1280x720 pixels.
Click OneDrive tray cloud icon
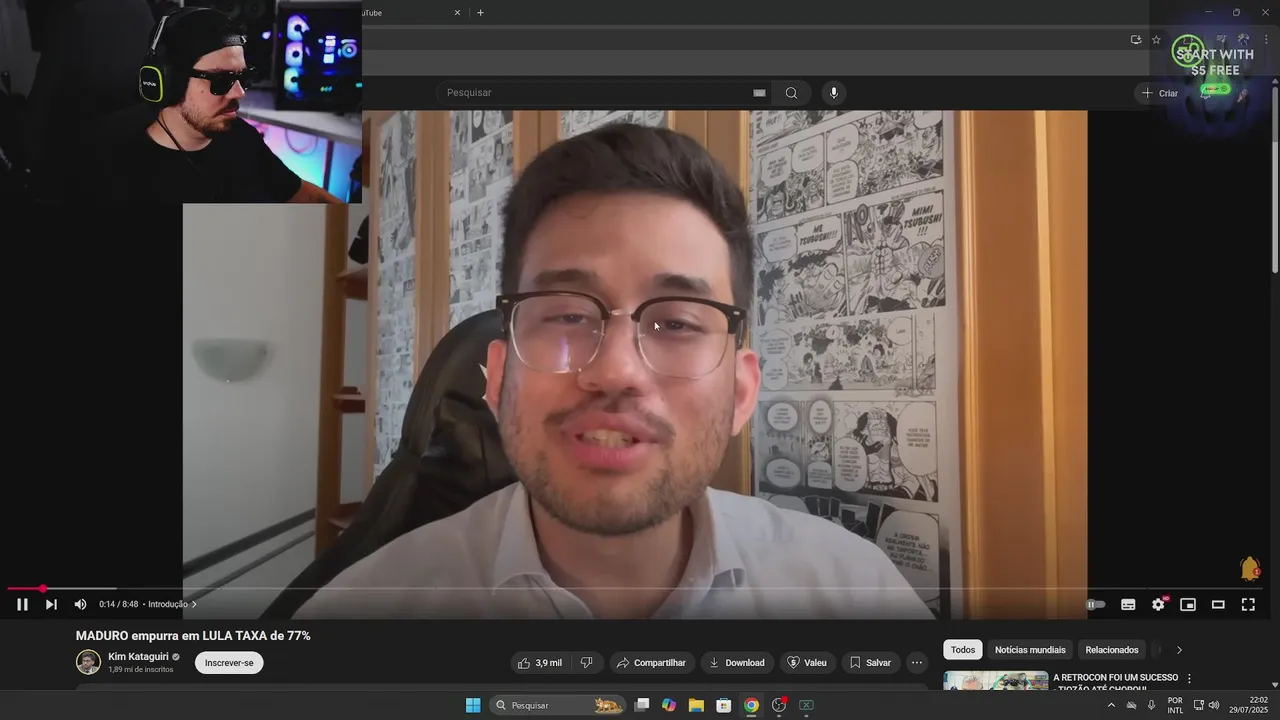coord(1131,705)
